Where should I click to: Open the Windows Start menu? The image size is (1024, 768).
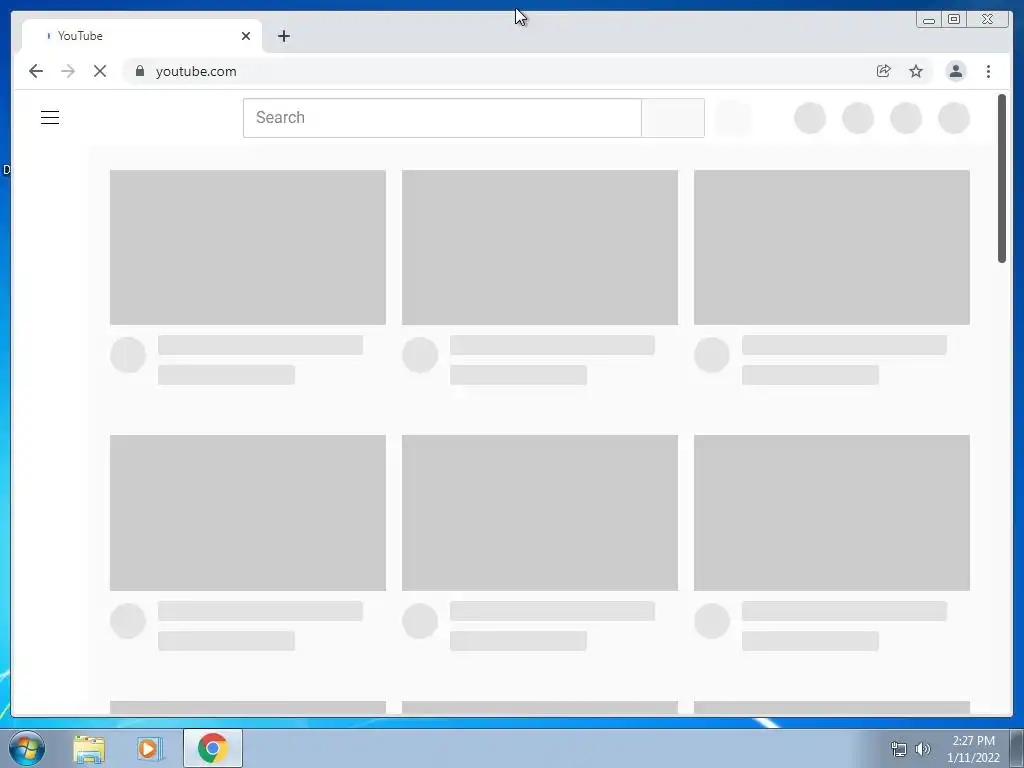click(x=27, y=748)
